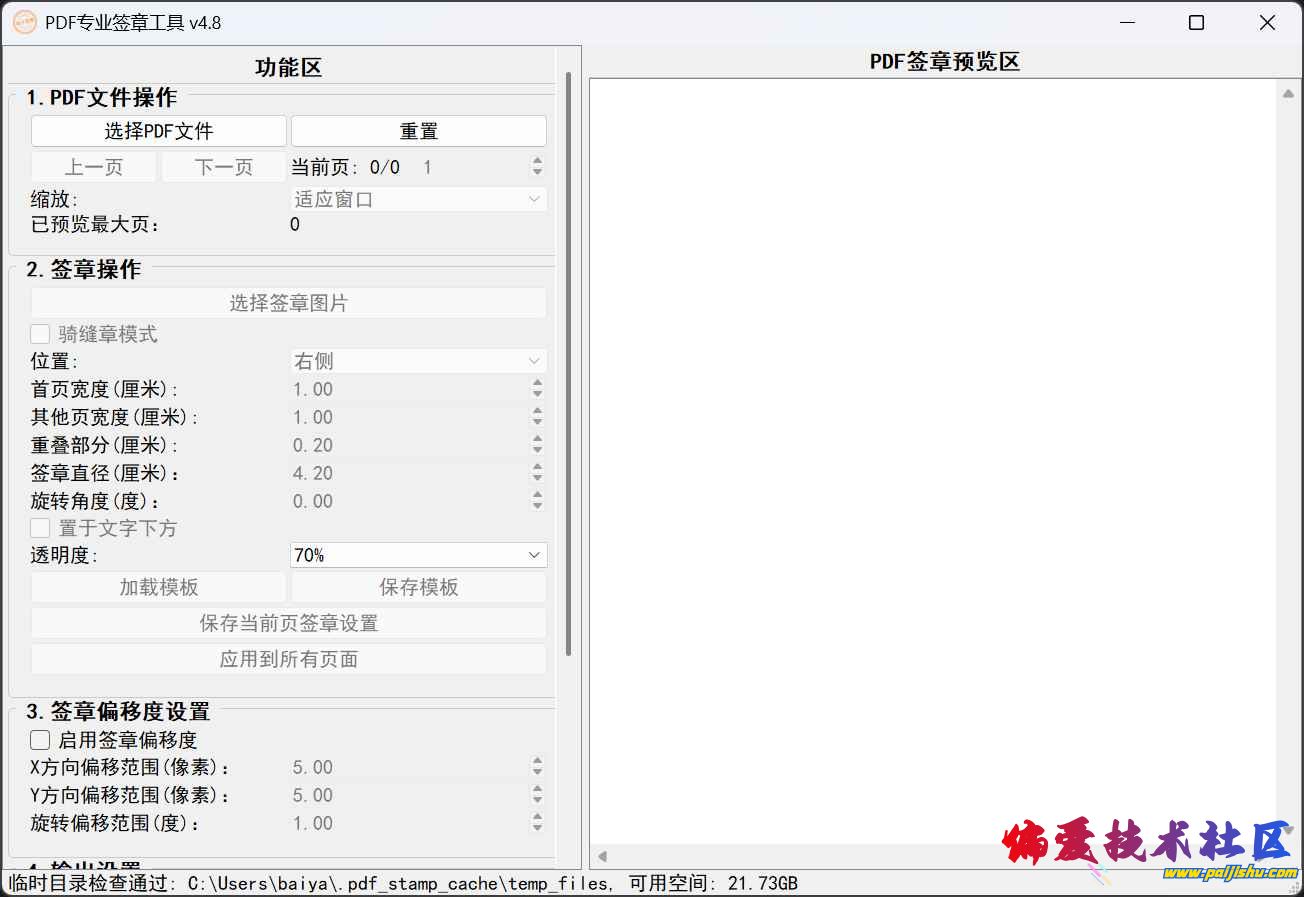
Task: Click the 签章直径 value field
Action: [408, 473]
